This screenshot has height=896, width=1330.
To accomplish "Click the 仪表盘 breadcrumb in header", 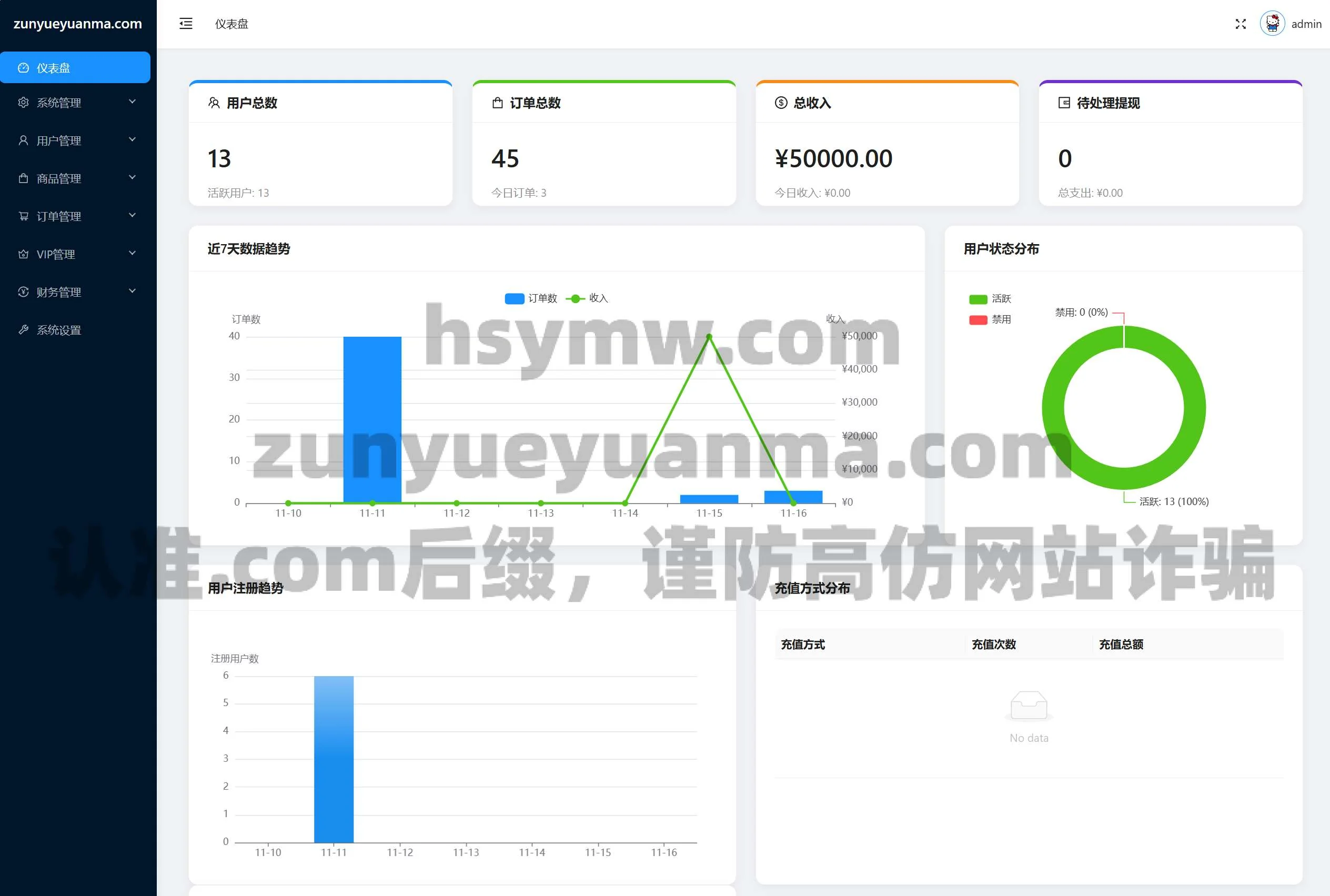I will click(x=231, y=24).
